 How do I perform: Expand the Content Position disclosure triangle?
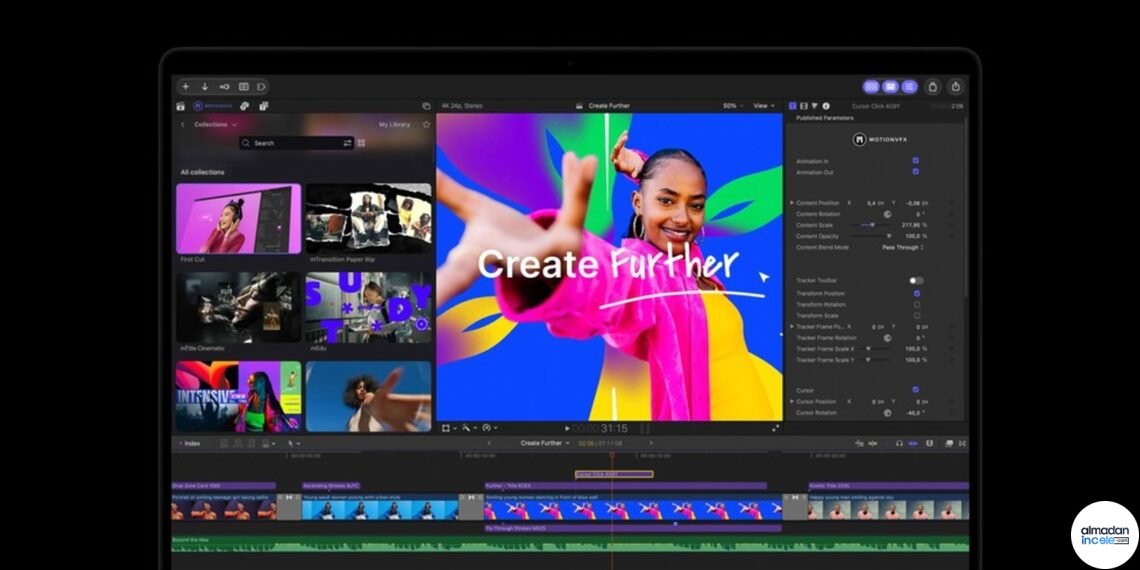pyautogui.click(x=792, y=203)
